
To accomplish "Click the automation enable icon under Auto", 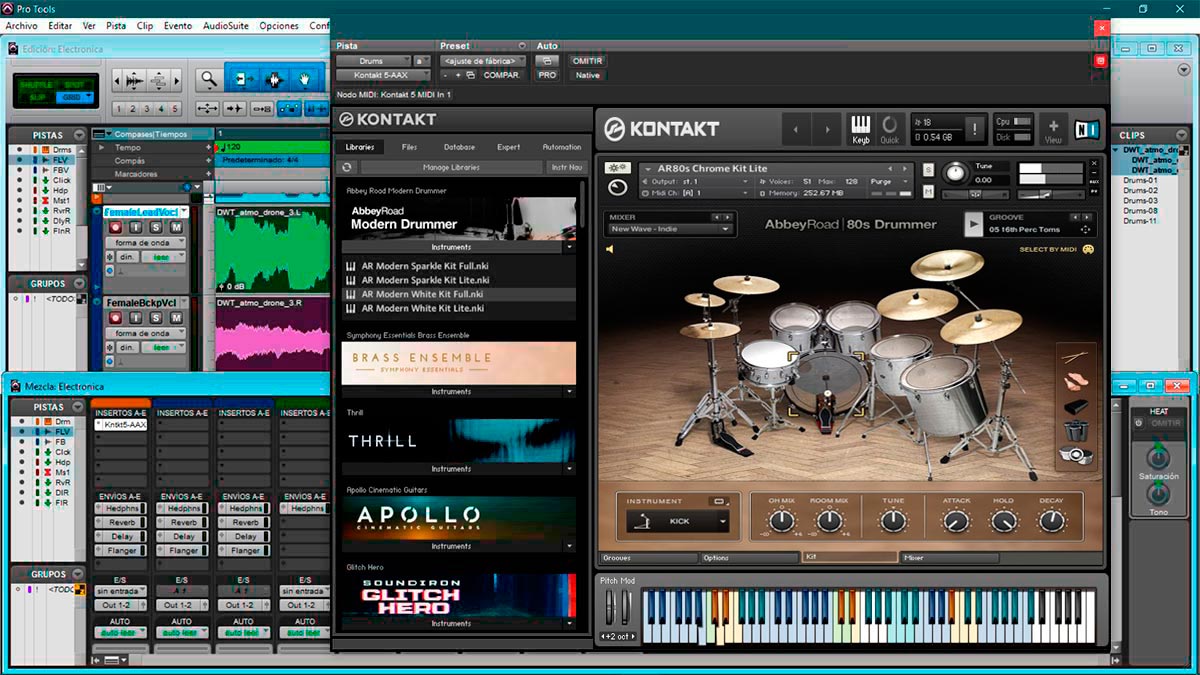I will (x=547, y=61).
